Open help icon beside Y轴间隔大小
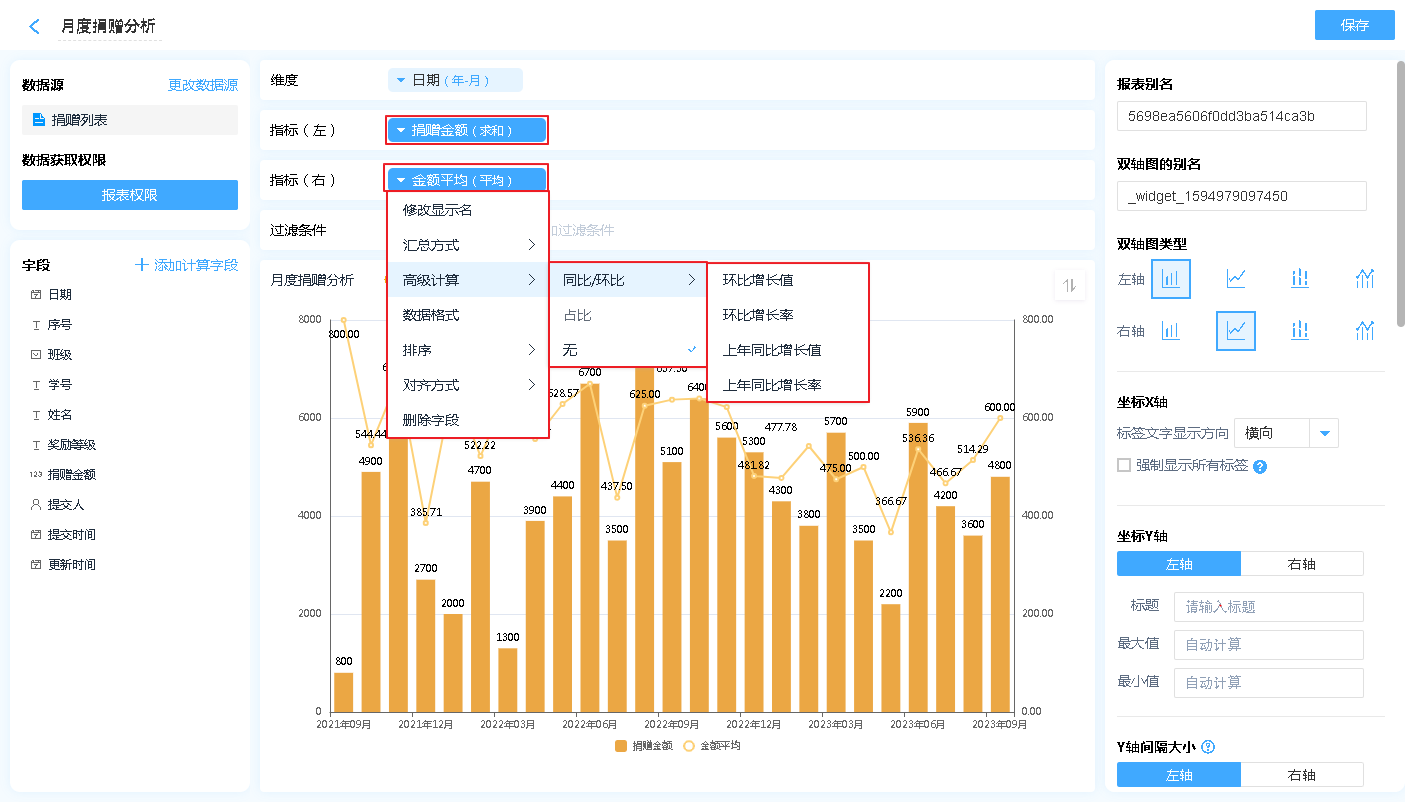 coord(1208,747)
